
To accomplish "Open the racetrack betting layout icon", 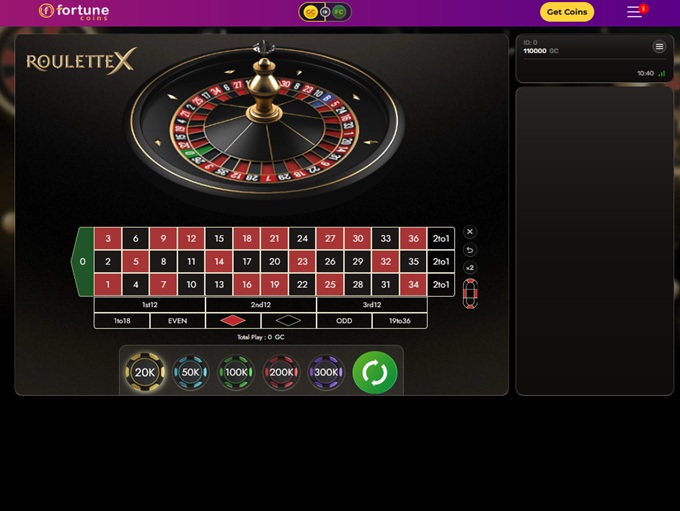I will [x=470, y=294].
